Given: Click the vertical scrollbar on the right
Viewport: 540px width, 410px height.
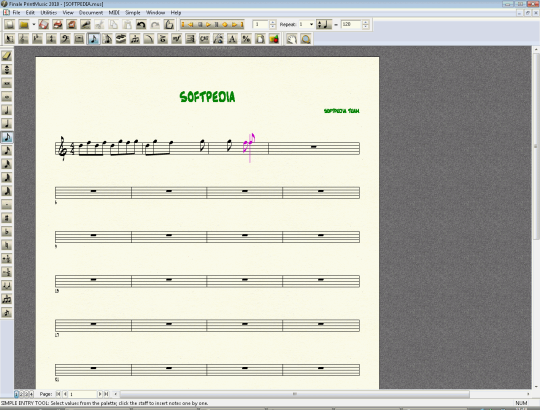Looking at the screenshot, I should pos(536,146).
